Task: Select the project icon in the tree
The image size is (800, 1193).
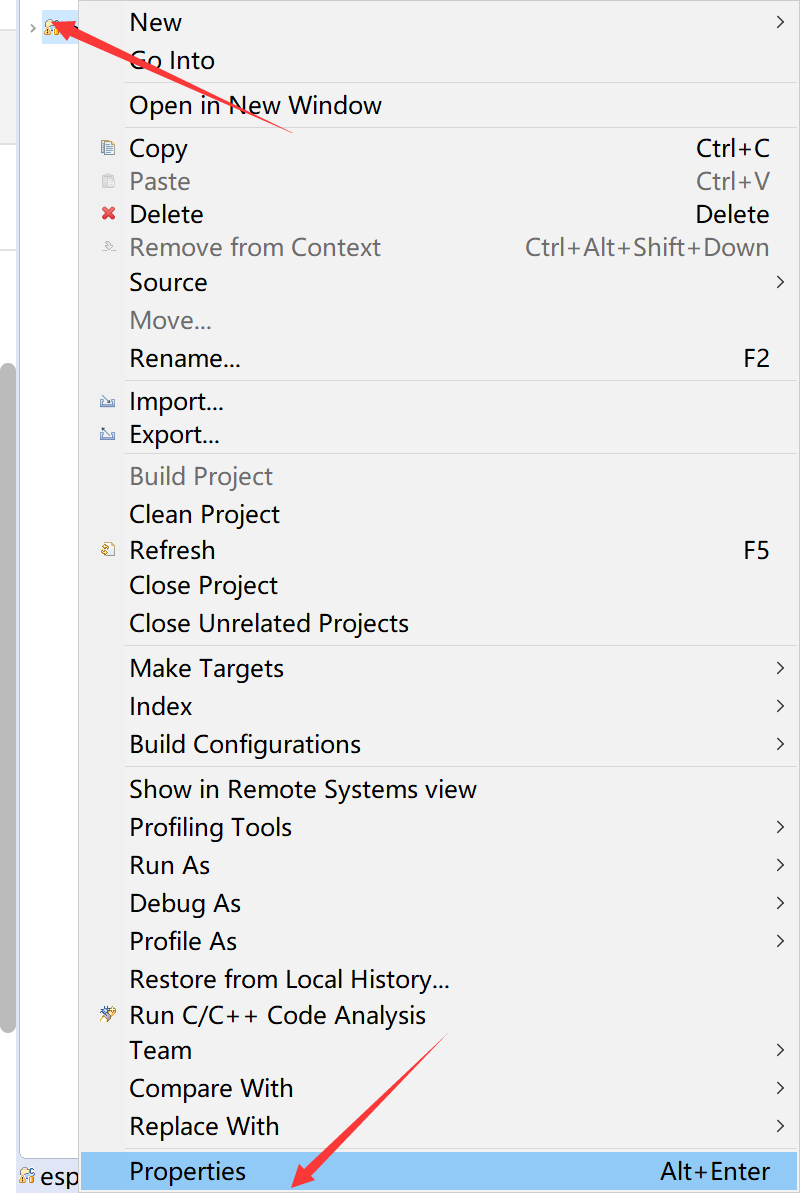Action: pyautogui.click(x=52, y=27)
